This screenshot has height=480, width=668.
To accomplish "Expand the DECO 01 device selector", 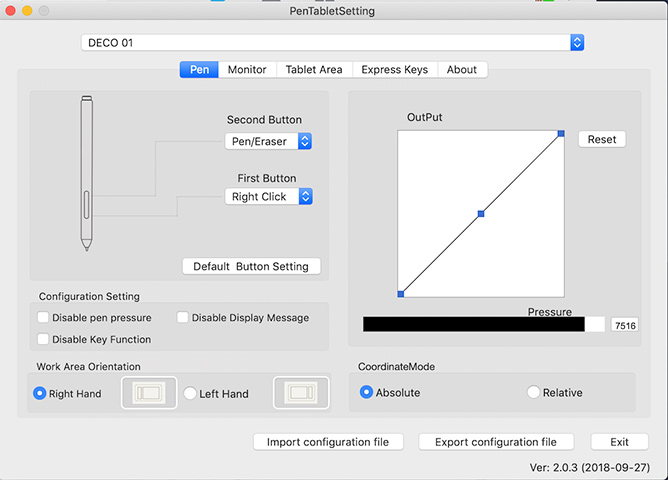I will coord(332,43).
